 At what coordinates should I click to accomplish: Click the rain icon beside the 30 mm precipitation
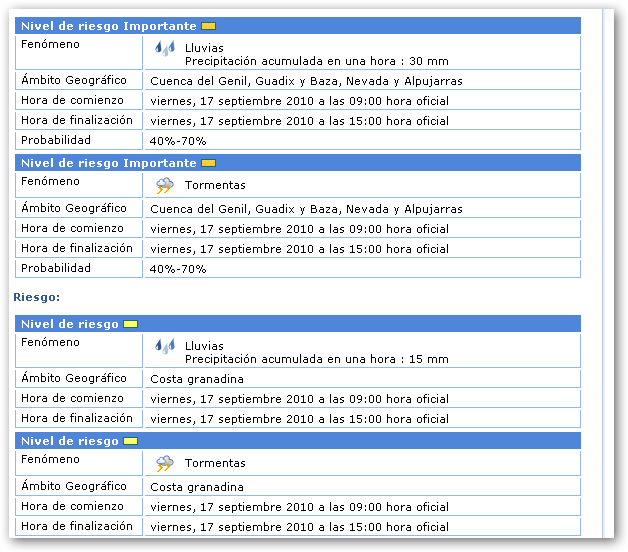click(165, 48)
